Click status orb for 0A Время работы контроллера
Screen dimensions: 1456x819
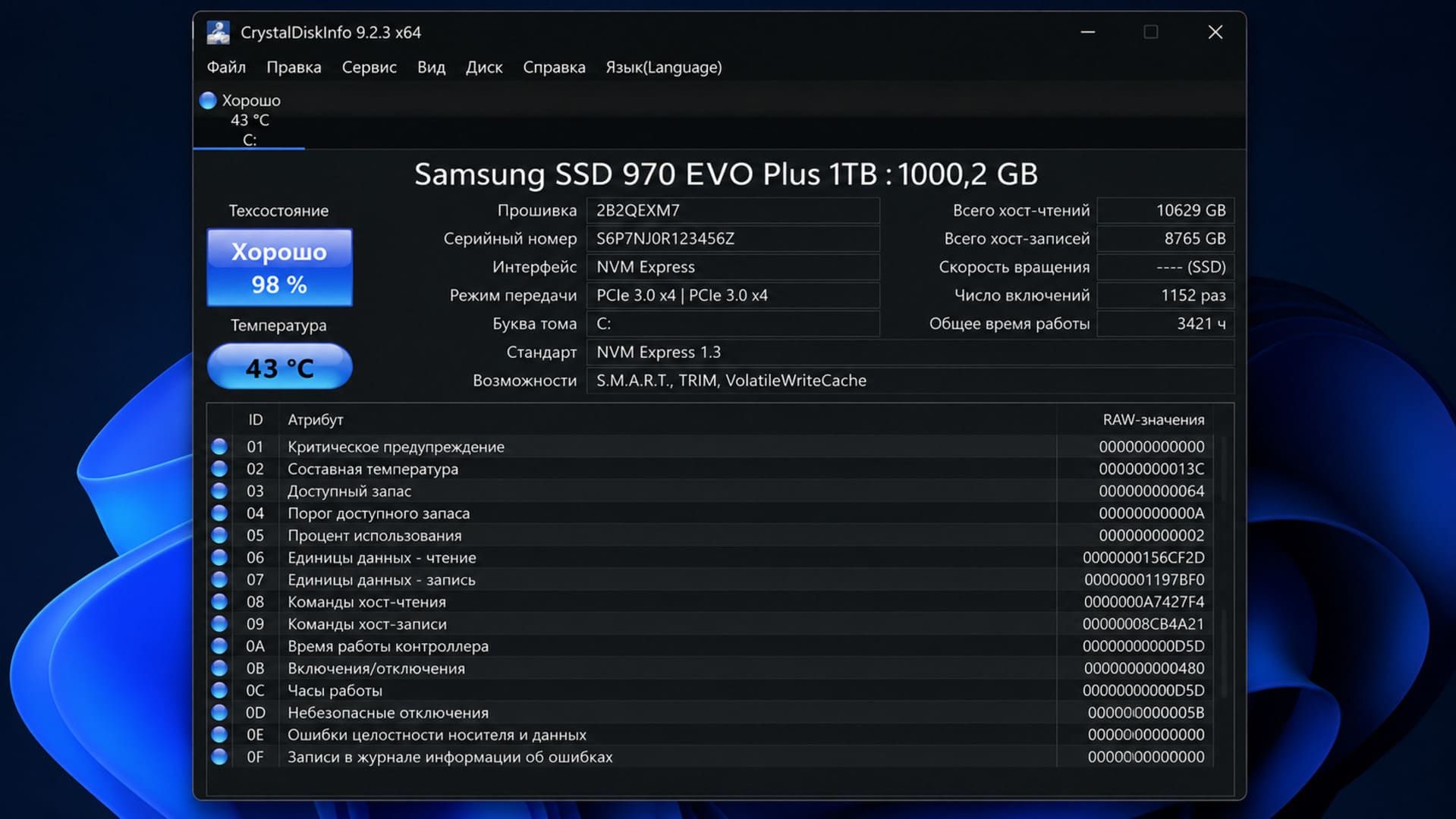tap(219, 646)
